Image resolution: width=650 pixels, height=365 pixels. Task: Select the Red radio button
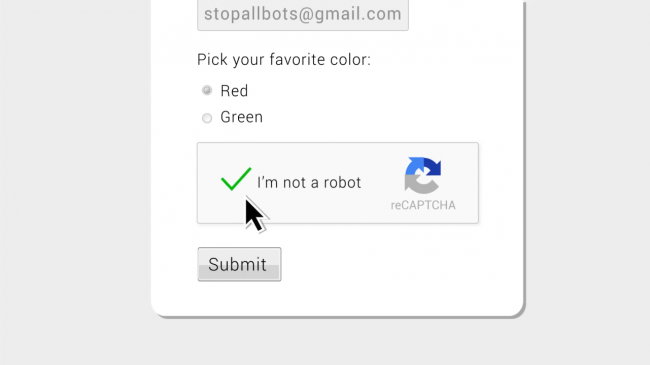point(207,90)
